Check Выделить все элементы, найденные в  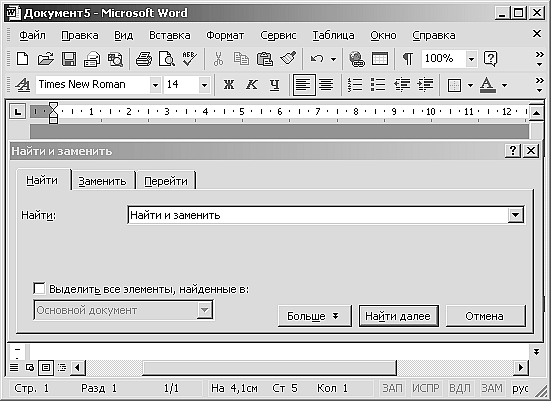tap(39, 289)
